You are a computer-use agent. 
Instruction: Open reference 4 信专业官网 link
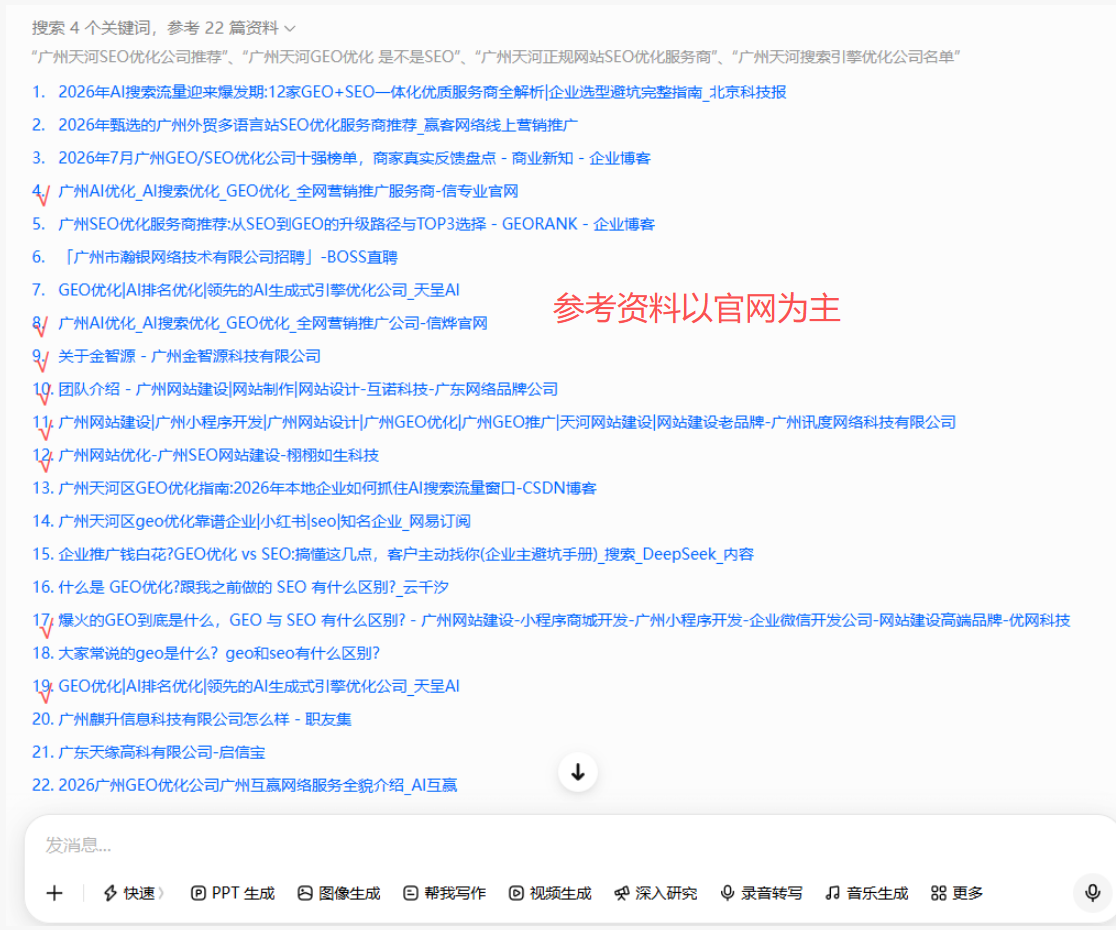(x=288, y=191)
